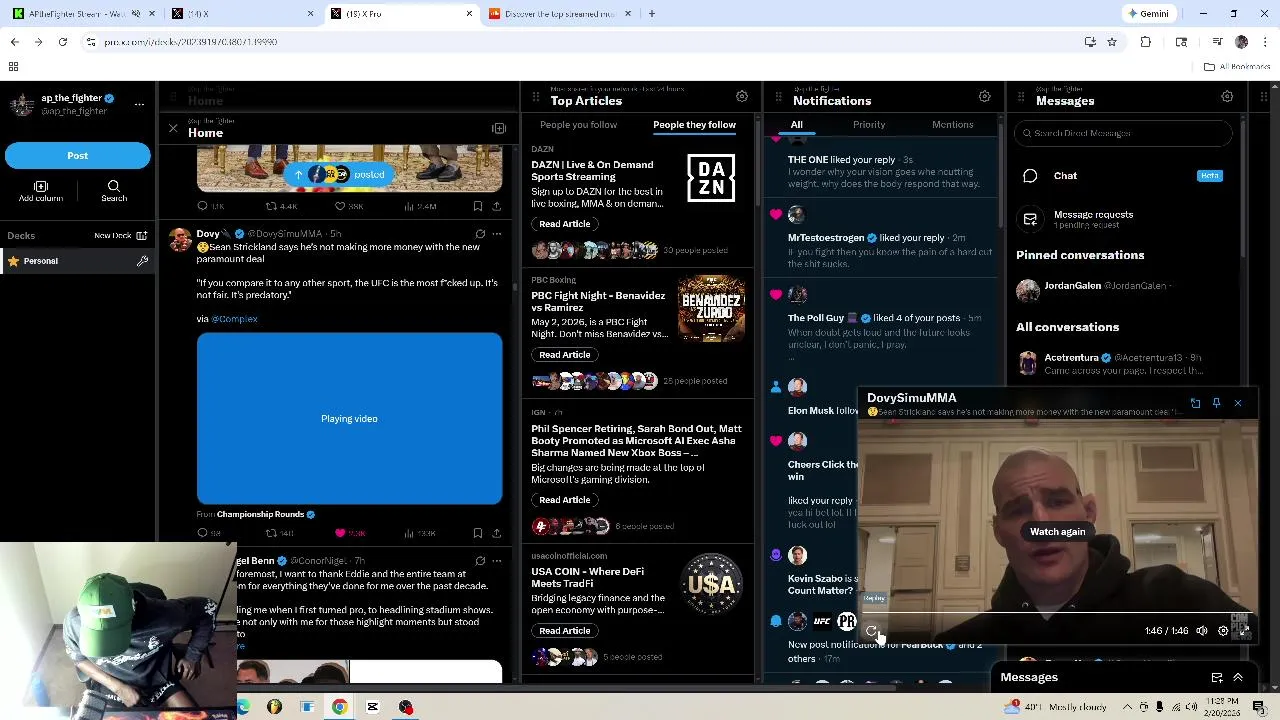The height and width of the screenshot is (720, 1280).
Task: Open Championship Rounds source link
Action: coord(260,515)
